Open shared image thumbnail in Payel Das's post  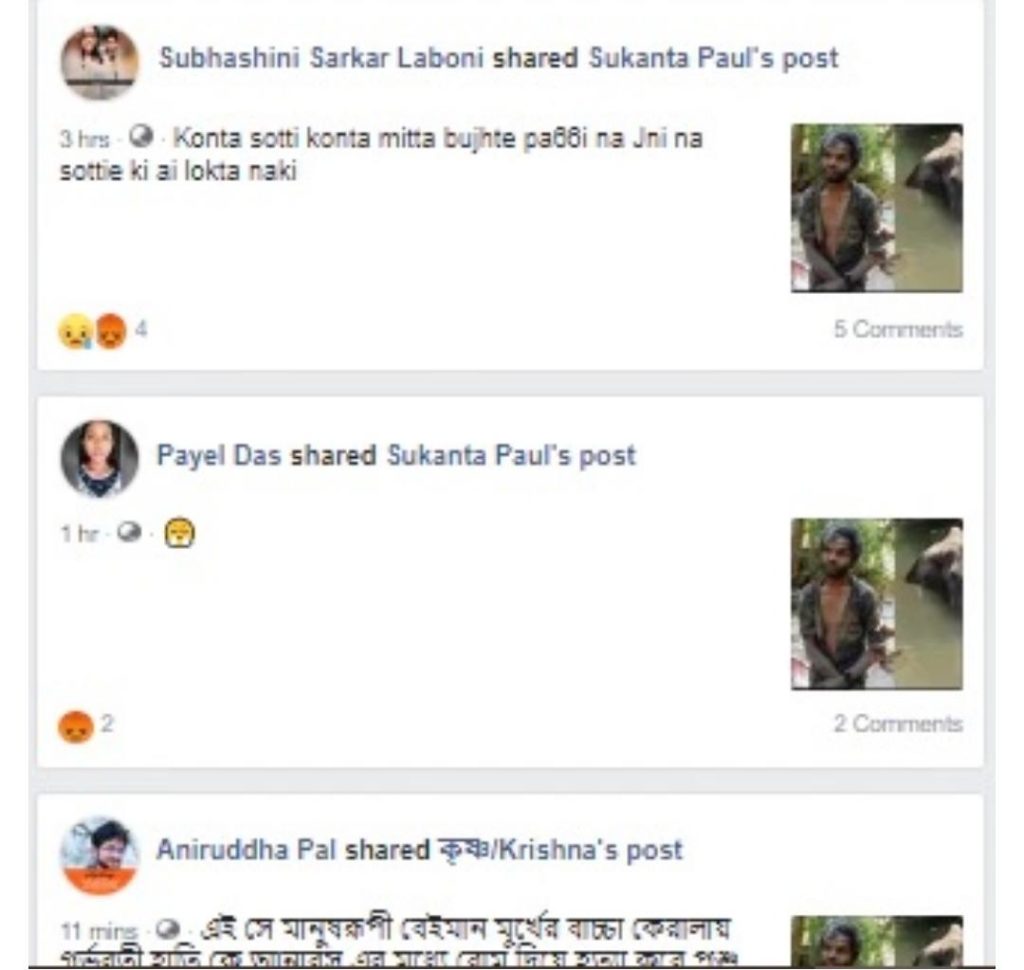pos(876,604)
